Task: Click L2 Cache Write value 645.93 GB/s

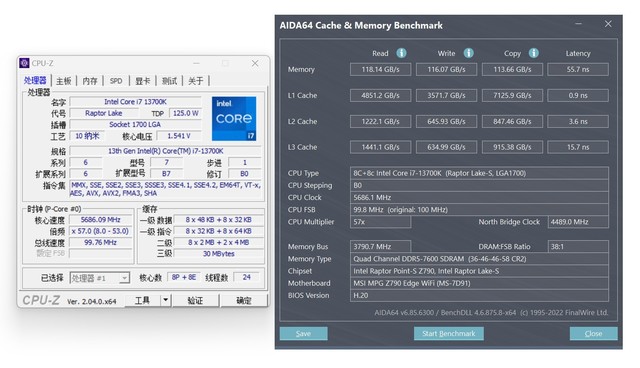Action: pos(446,122)
